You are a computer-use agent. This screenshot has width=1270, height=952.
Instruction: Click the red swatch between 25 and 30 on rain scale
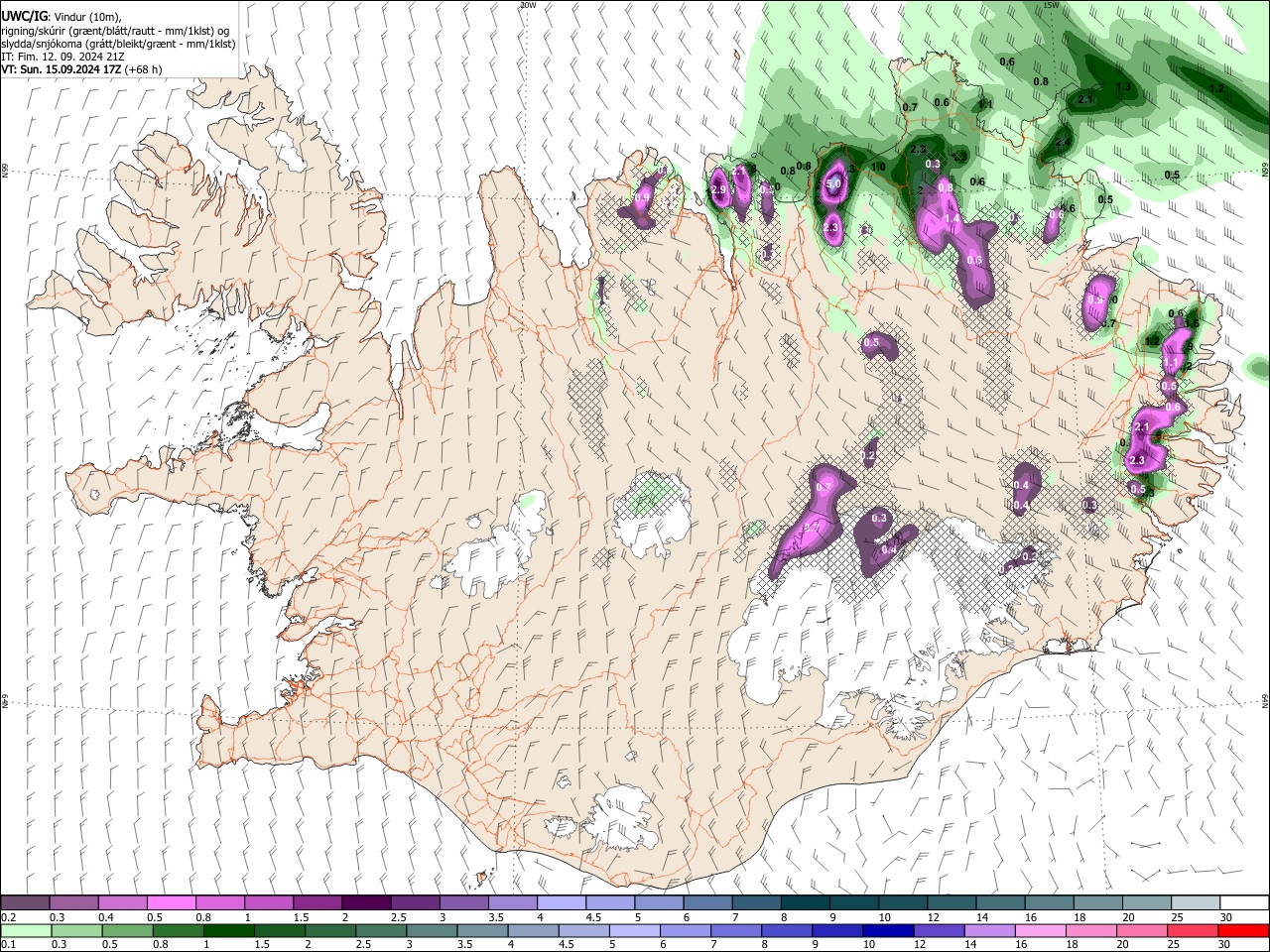tap(1194, 931)
